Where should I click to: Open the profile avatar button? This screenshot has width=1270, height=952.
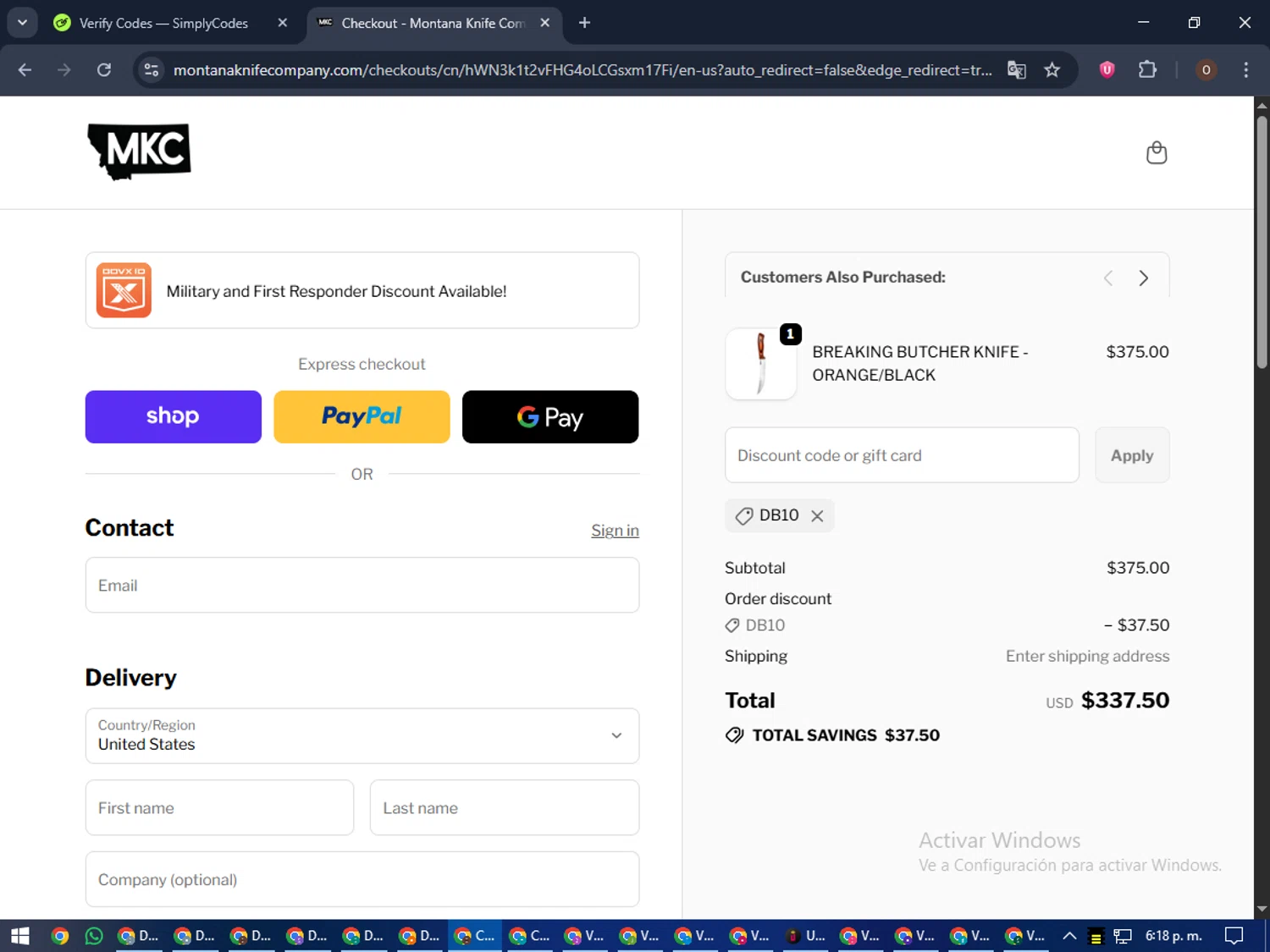(1206, 69)
